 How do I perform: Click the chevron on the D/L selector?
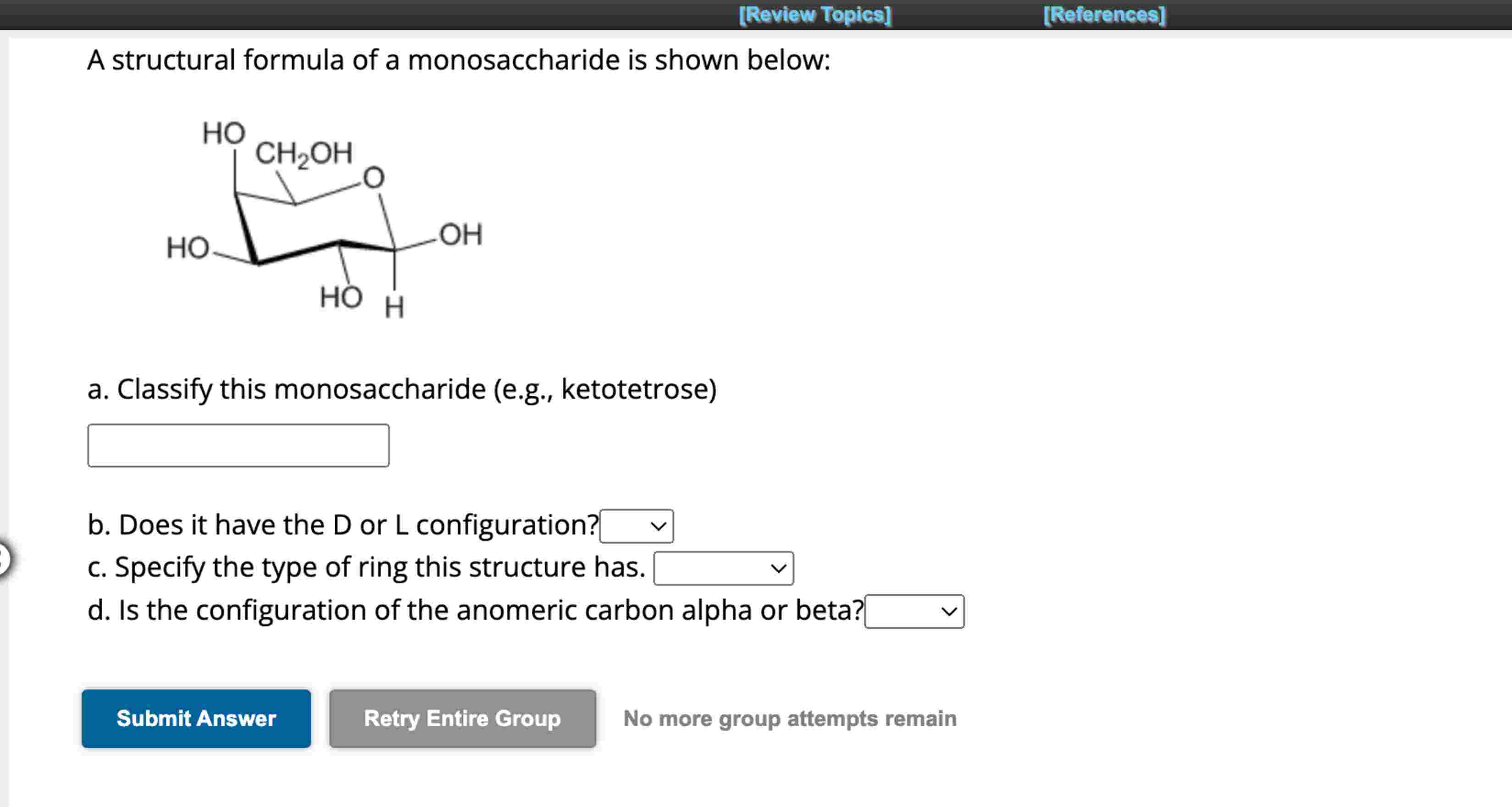656,525
